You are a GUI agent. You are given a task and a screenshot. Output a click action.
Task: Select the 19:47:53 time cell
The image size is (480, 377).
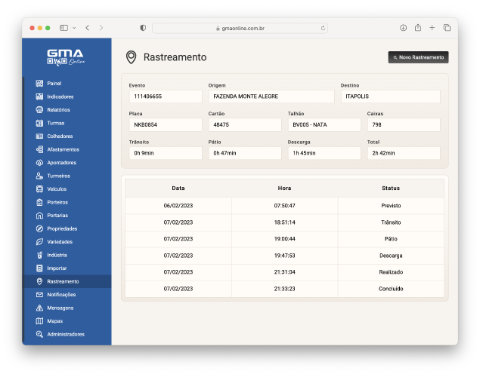284,256
